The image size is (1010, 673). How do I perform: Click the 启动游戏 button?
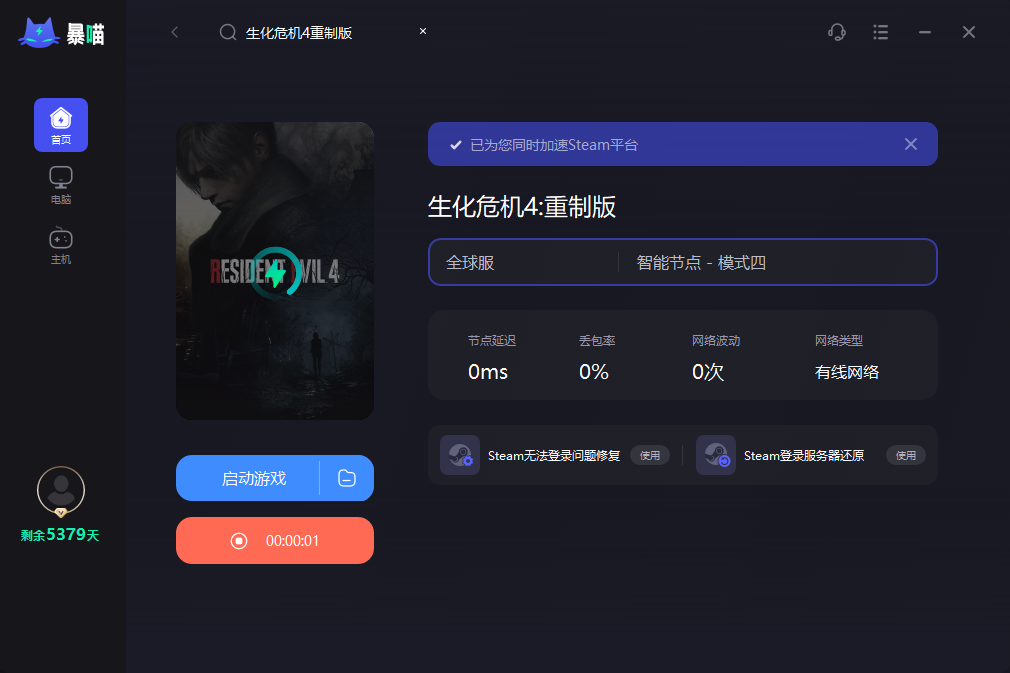(x=254, y=479)
